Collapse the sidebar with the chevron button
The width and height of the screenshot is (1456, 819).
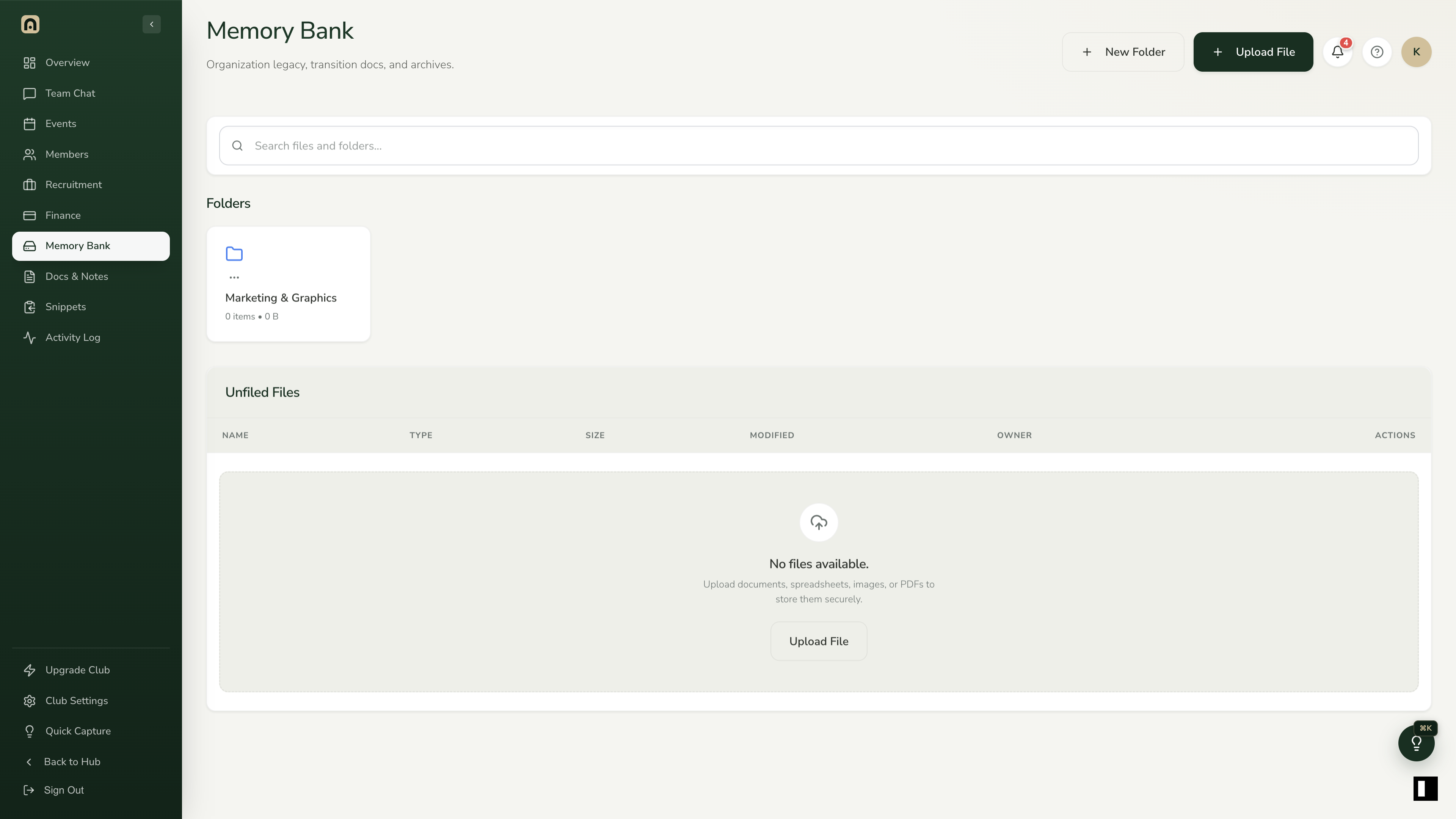tap(152, 24)
